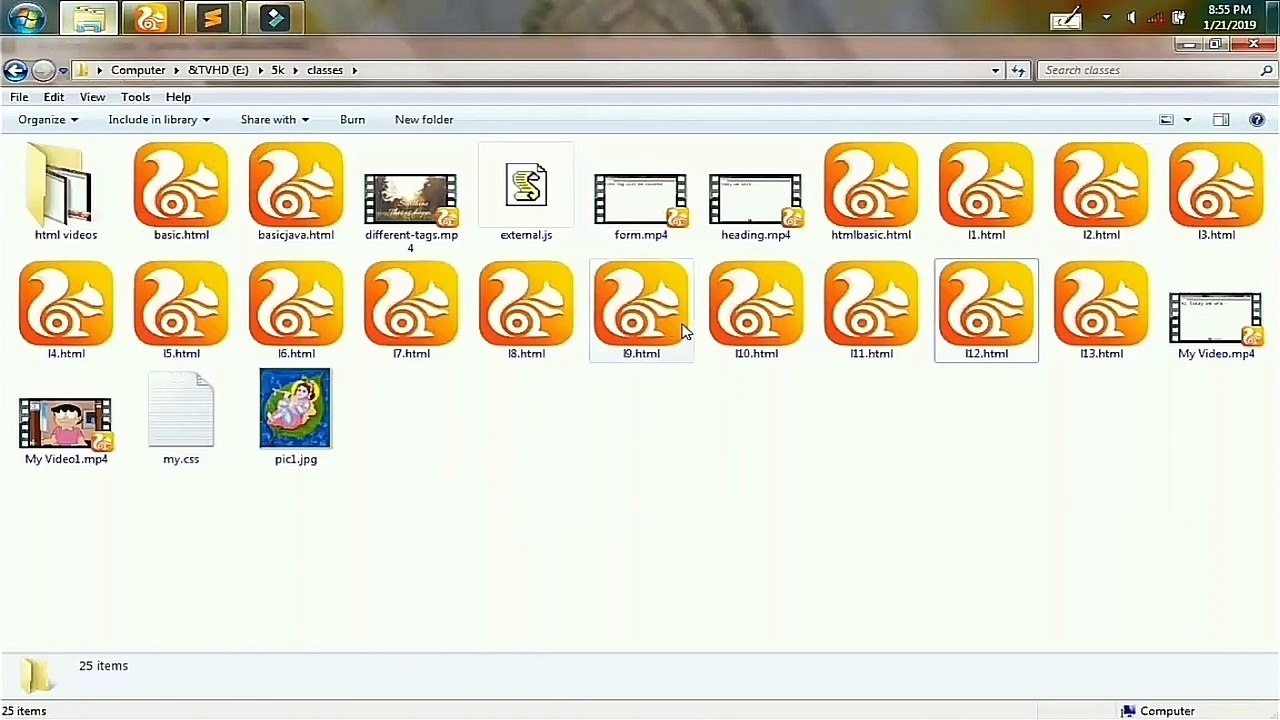1280x720 pixels.
Task: Expand the Include in library dropdown
Action: tap(158, 120)
